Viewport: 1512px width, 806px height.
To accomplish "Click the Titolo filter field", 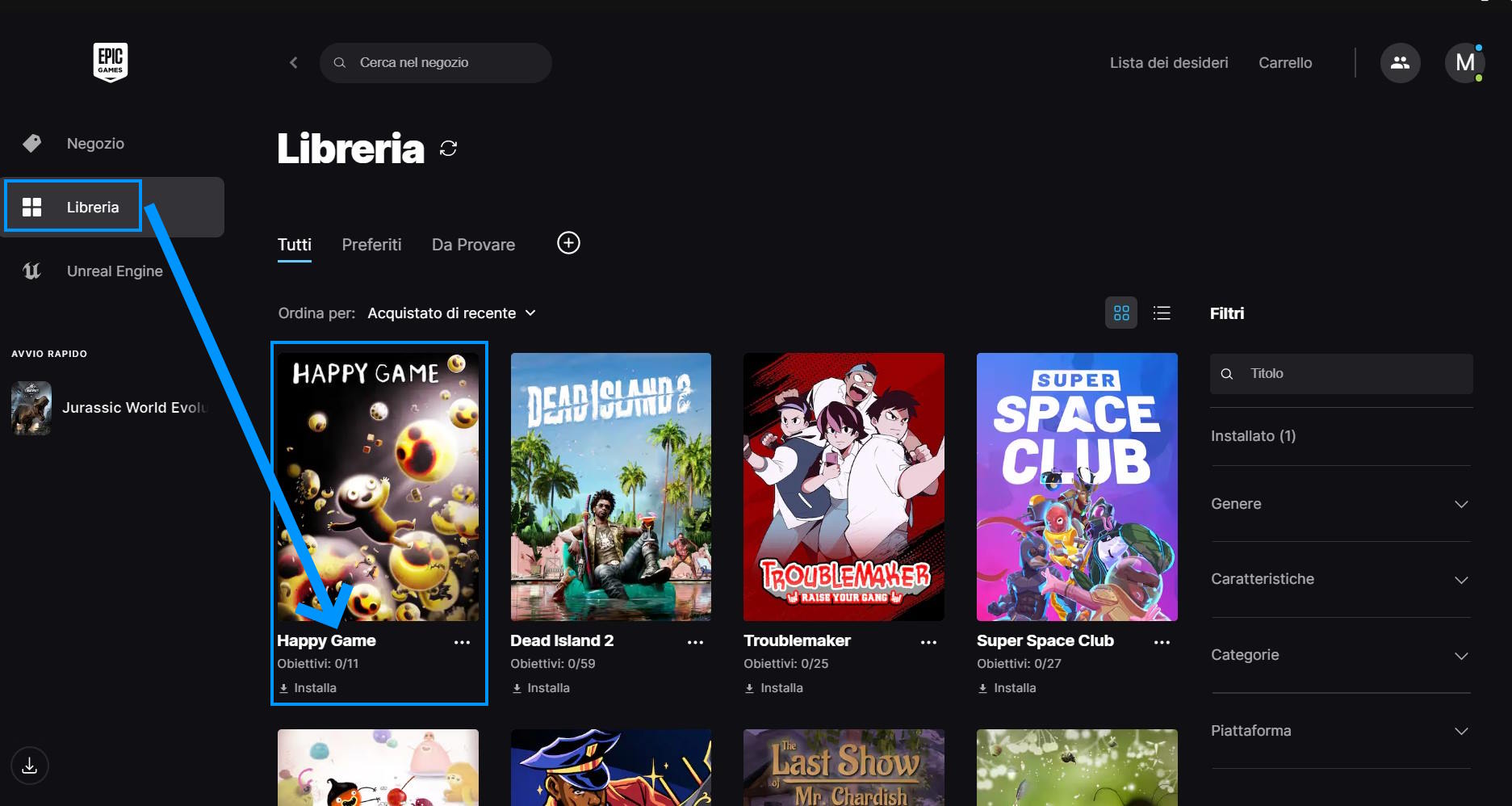I will (x=1342, y=374).
